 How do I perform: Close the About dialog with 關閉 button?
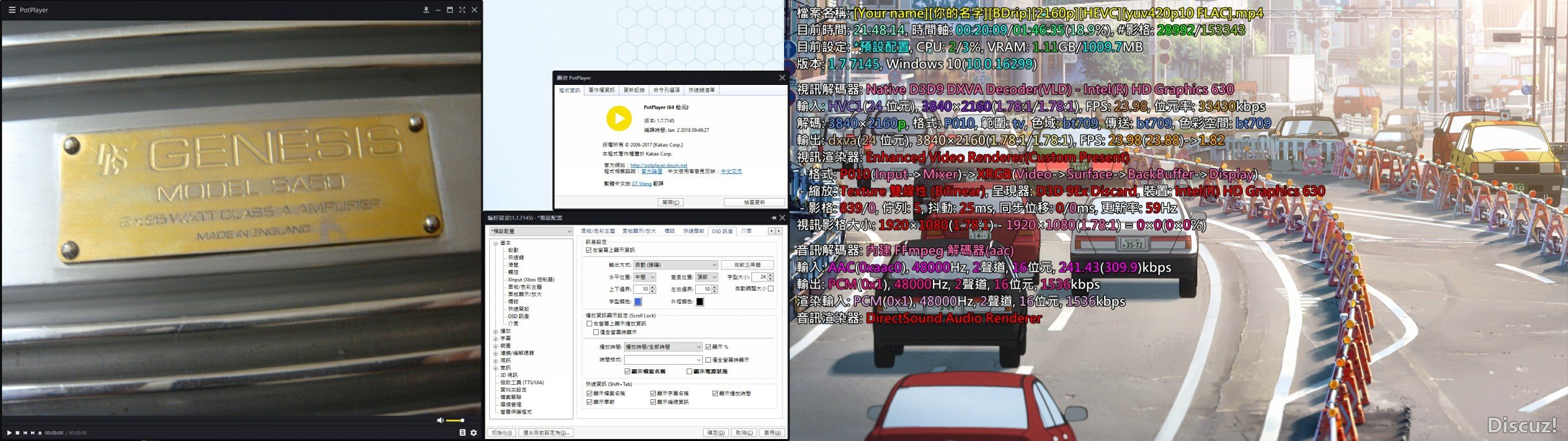tap(671, 203)
